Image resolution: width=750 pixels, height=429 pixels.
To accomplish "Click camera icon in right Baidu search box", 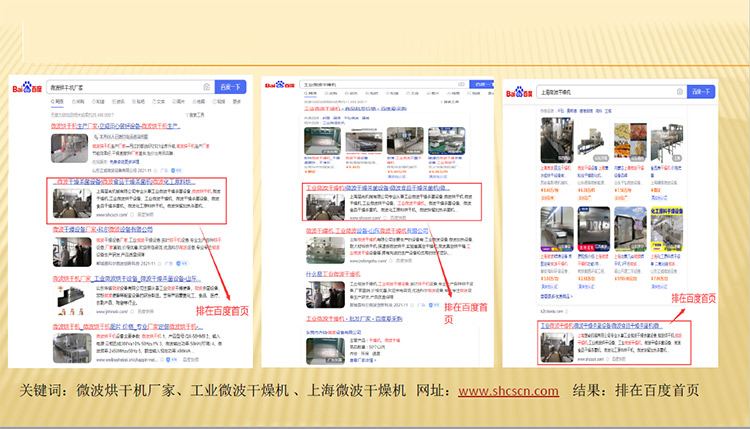I will (676, 93).
